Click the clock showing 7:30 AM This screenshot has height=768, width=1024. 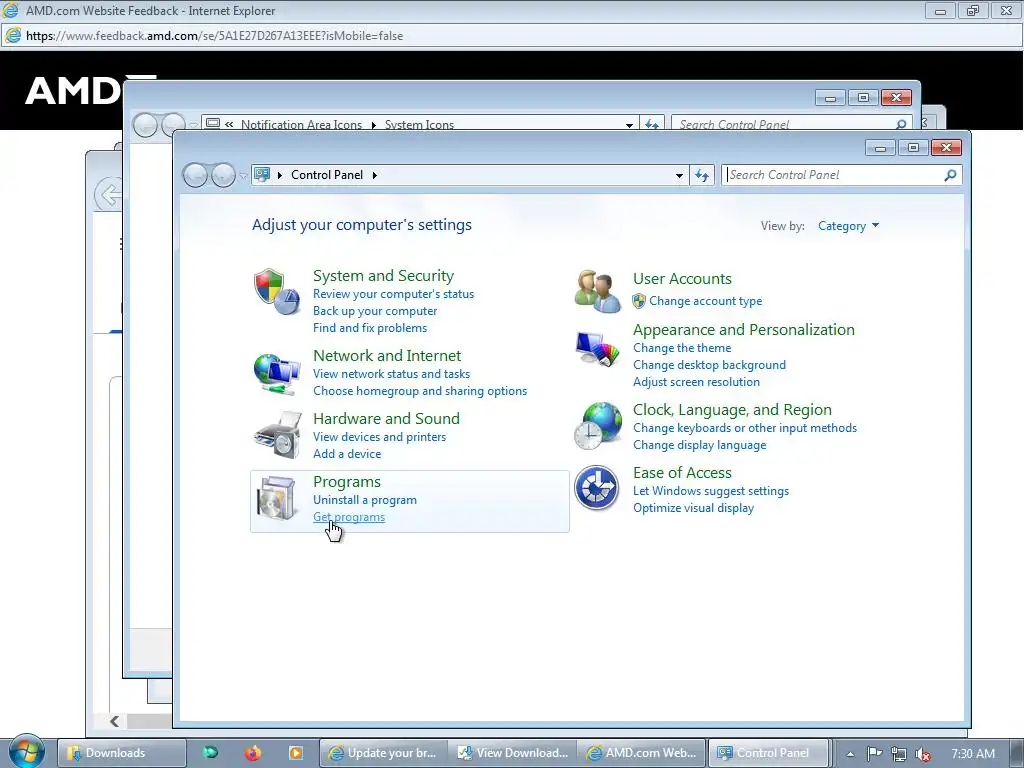pos(972,754)
